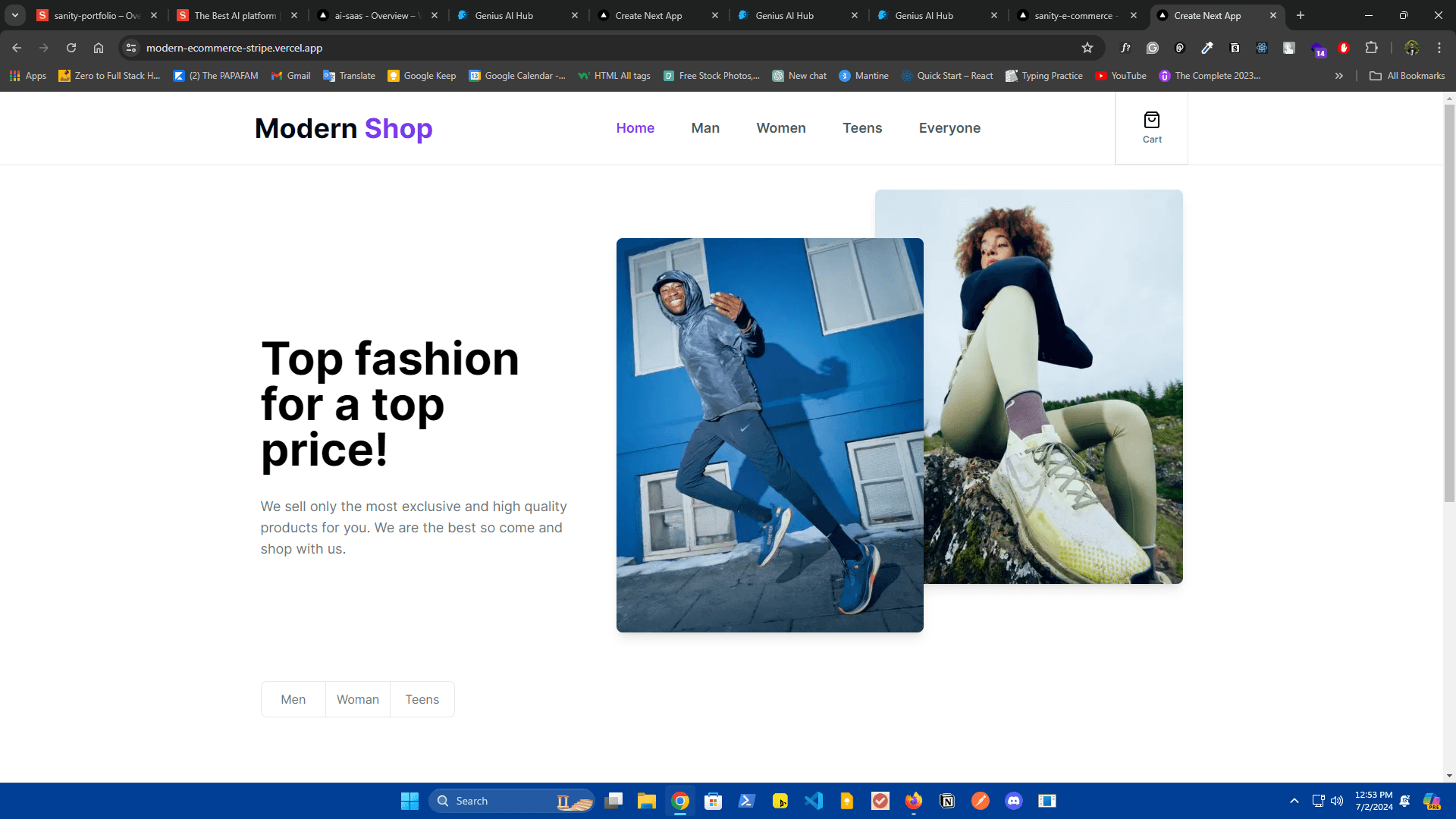Click the Men category button

coord(293,699)
